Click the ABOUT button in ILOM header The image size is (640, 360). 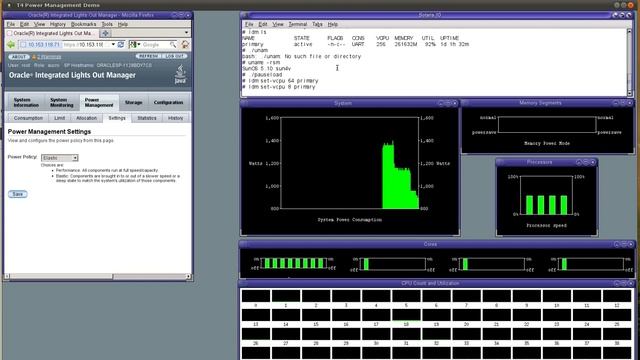click(x=18, y=57)
